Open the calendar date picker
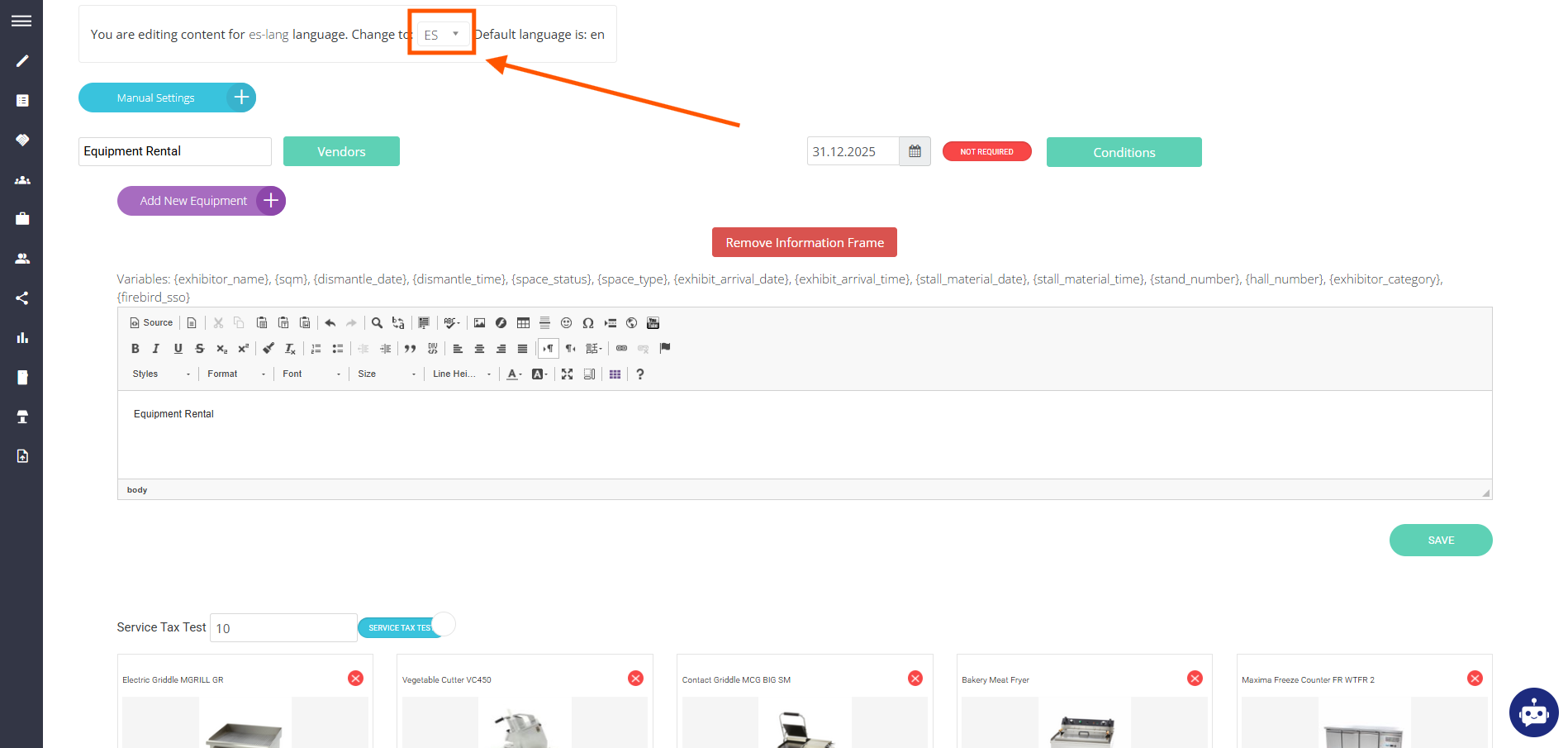The image size is (1568, 748). 915,151
